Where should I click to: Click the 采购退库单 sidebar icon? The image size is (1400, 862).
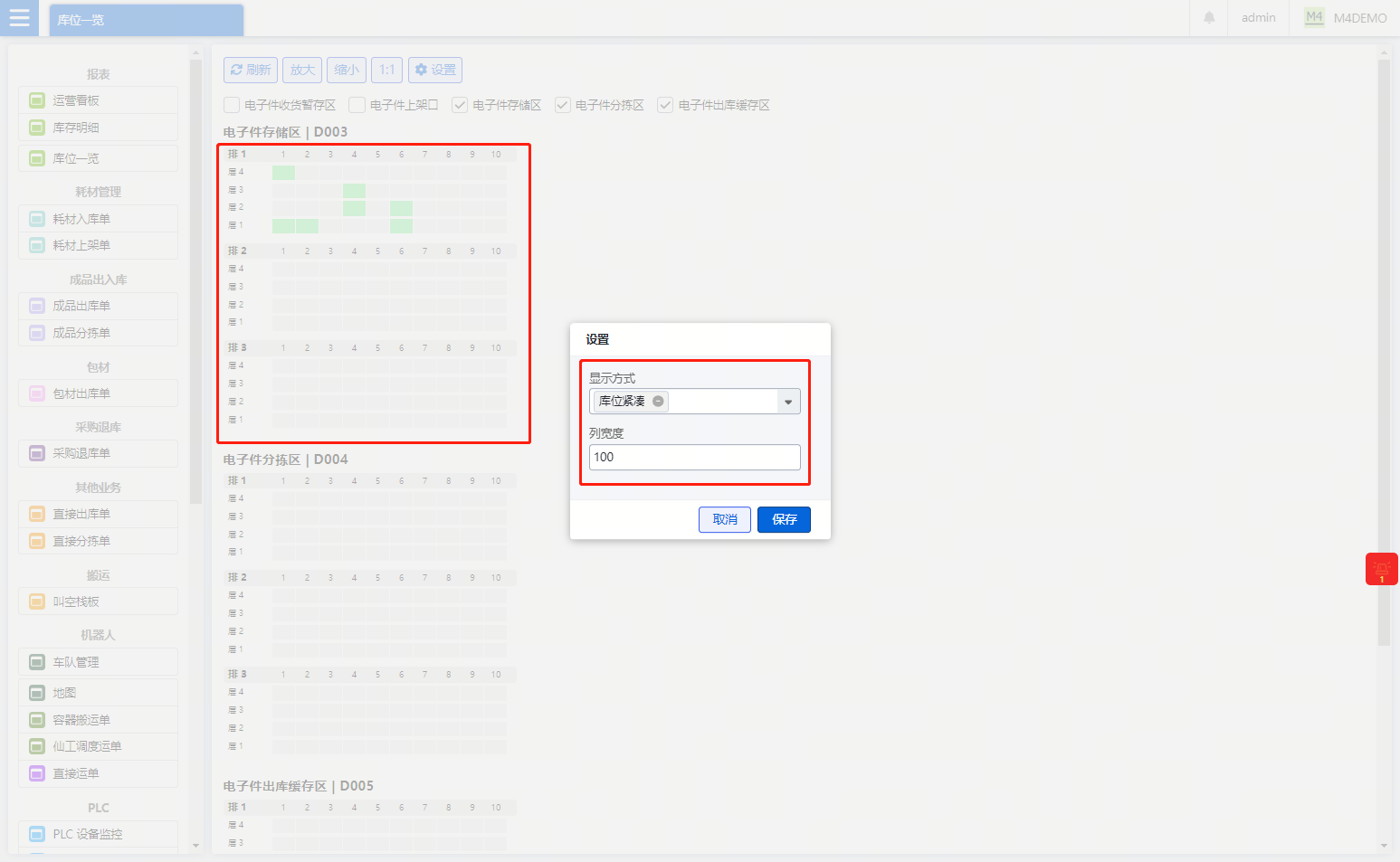[x=37, y=453]
